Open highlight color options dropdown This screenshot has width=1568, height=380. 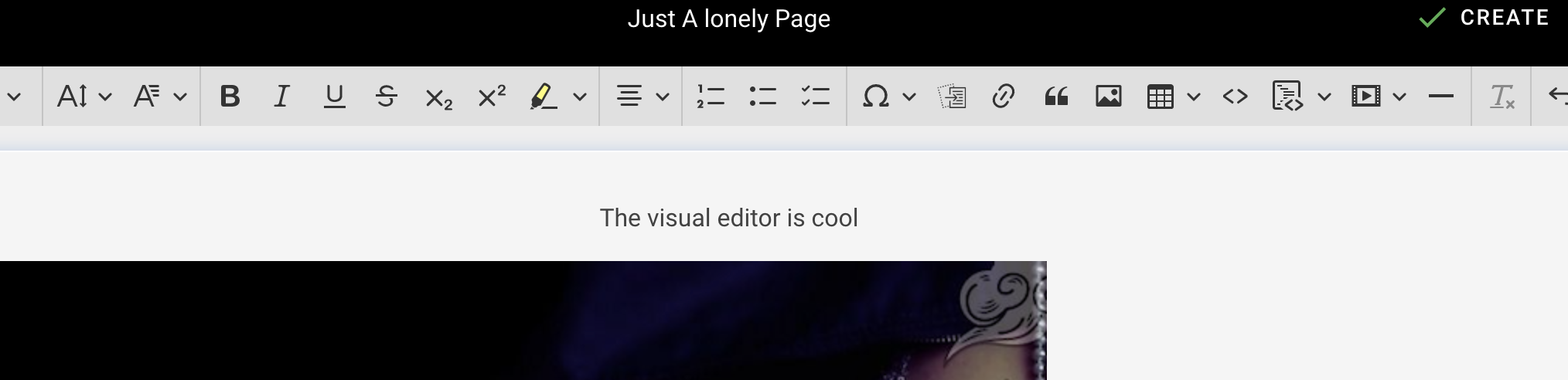coord(580,97)
